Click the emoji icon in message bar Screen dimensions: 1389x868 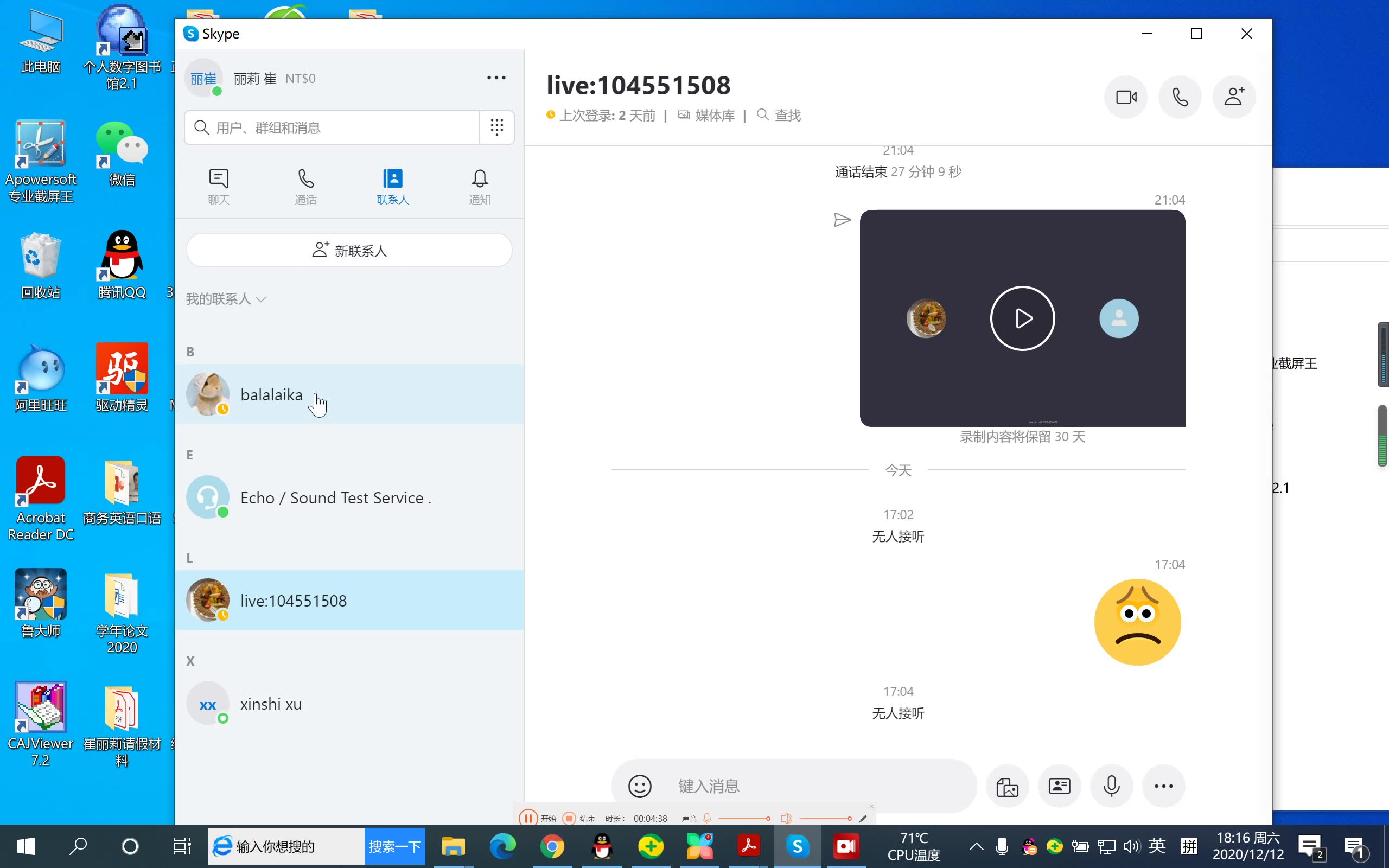(x=639, y=785)
